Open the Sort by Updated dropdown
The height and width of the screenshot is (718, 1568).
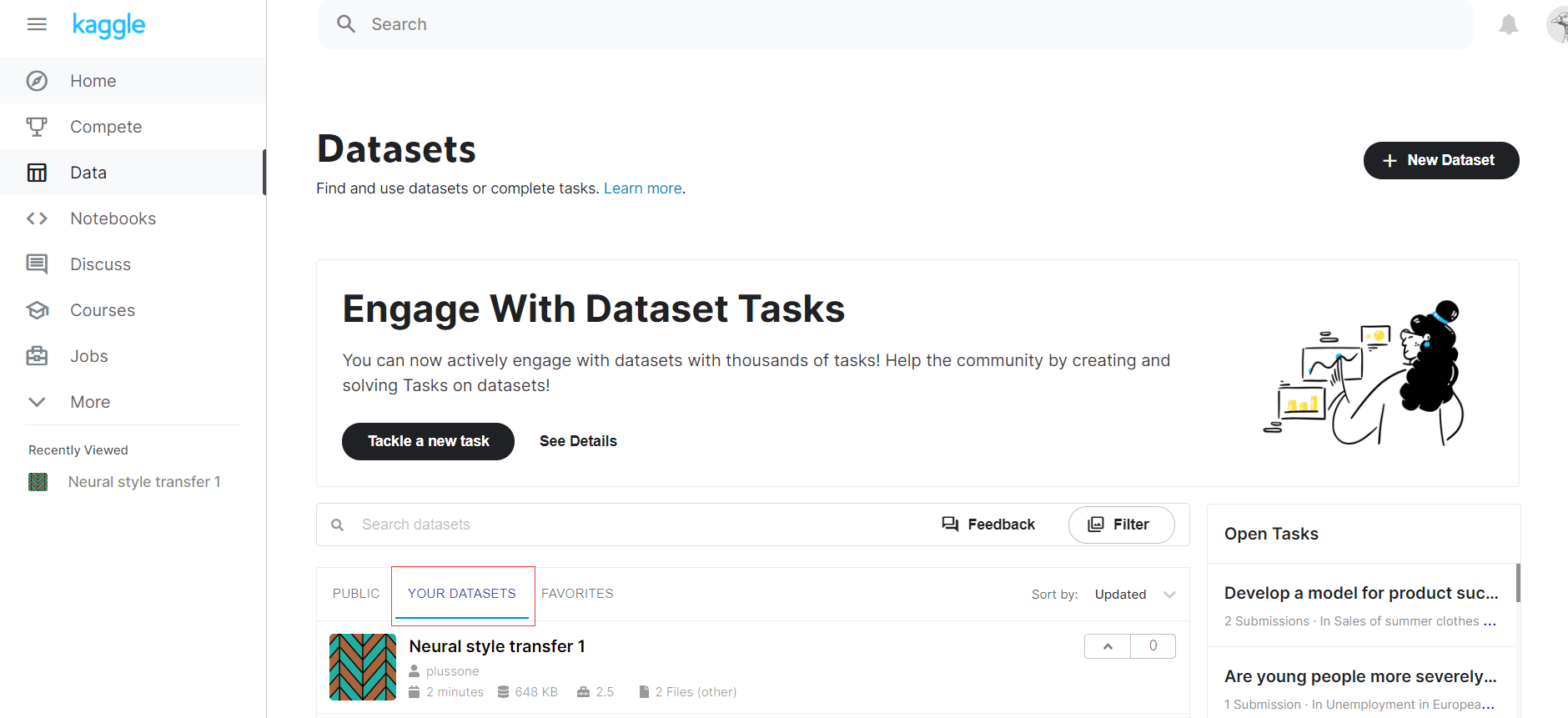(1135, 595)
